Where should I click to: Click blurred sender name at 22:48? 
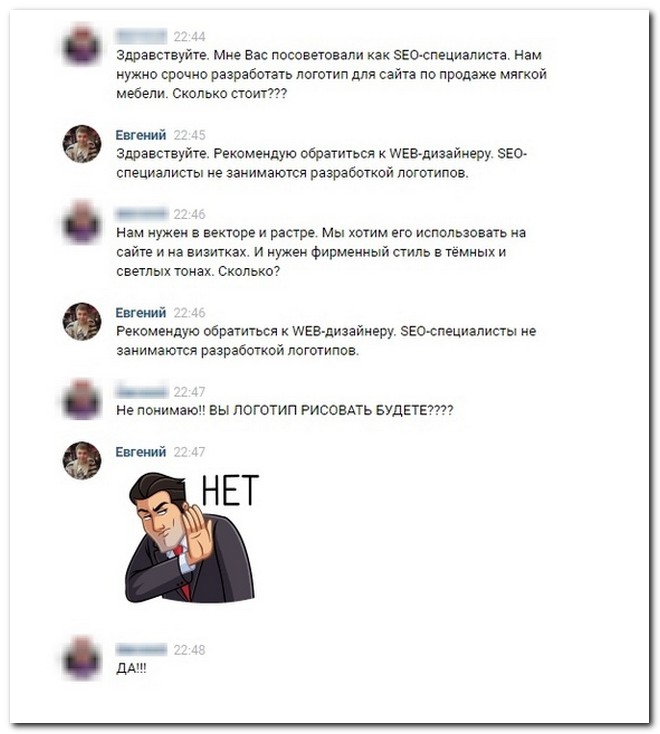tap(141, 649)
